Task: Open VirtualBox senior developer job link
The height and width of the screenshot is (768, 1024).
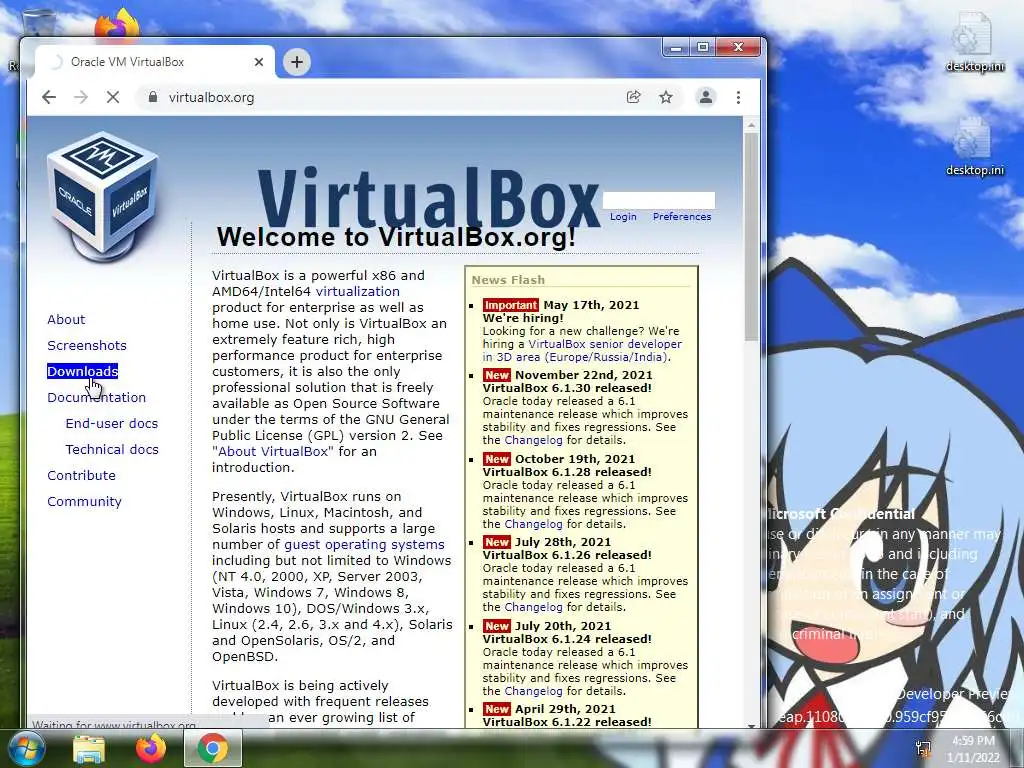Action: coord(582,350)
